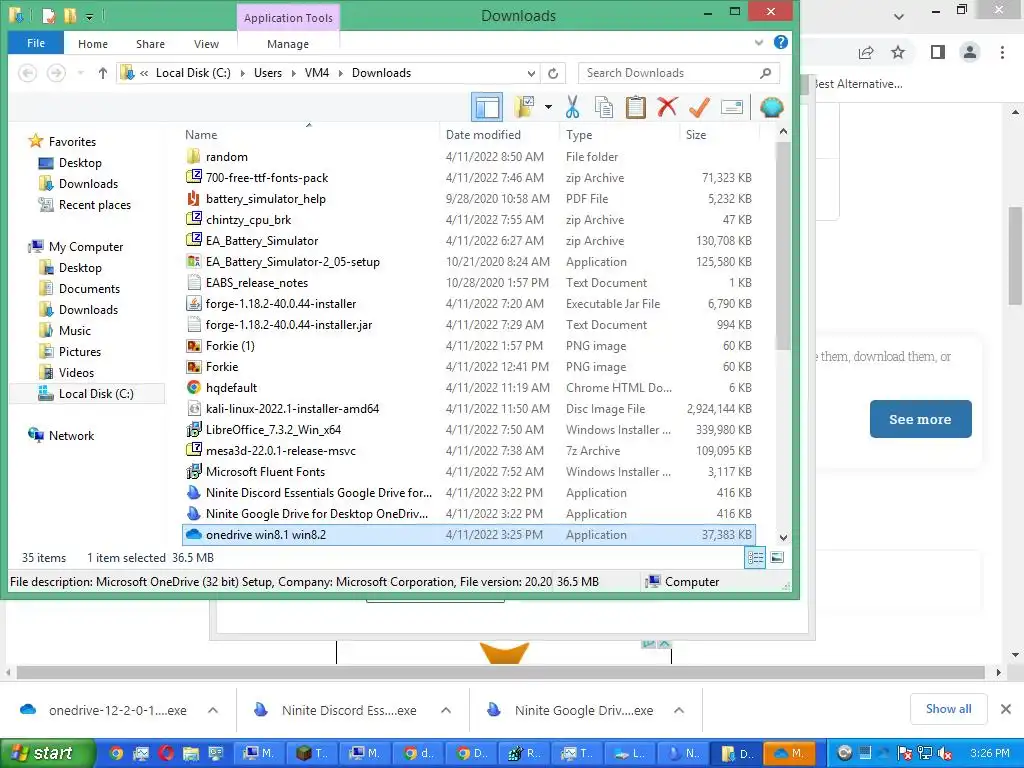Select the kali-linux-2022.1-installer-amd64 disc image
The height and width of the screenshot is (768, 1024).
pos(469,409)
